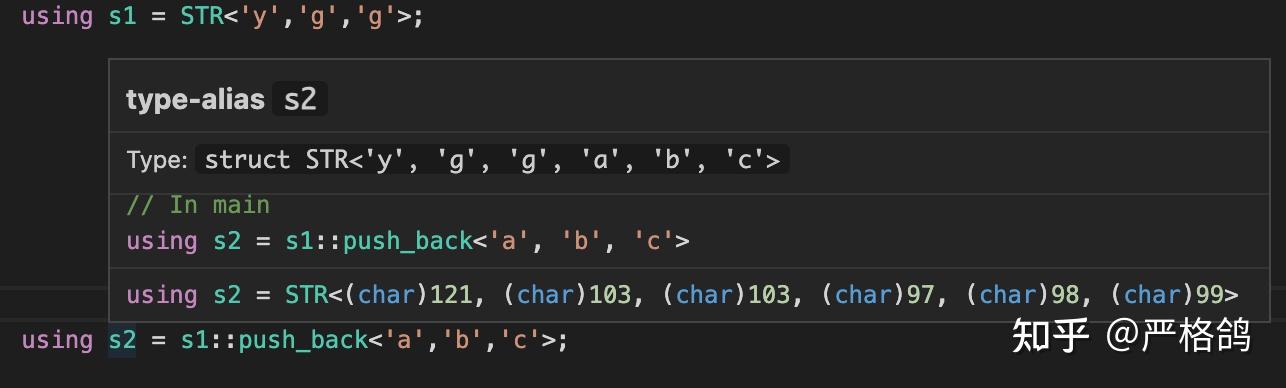Image resolution: width=1286 pixels, height=388 pixels.
Task: Click the s1 alias name in first line
Action: point(122,17)
